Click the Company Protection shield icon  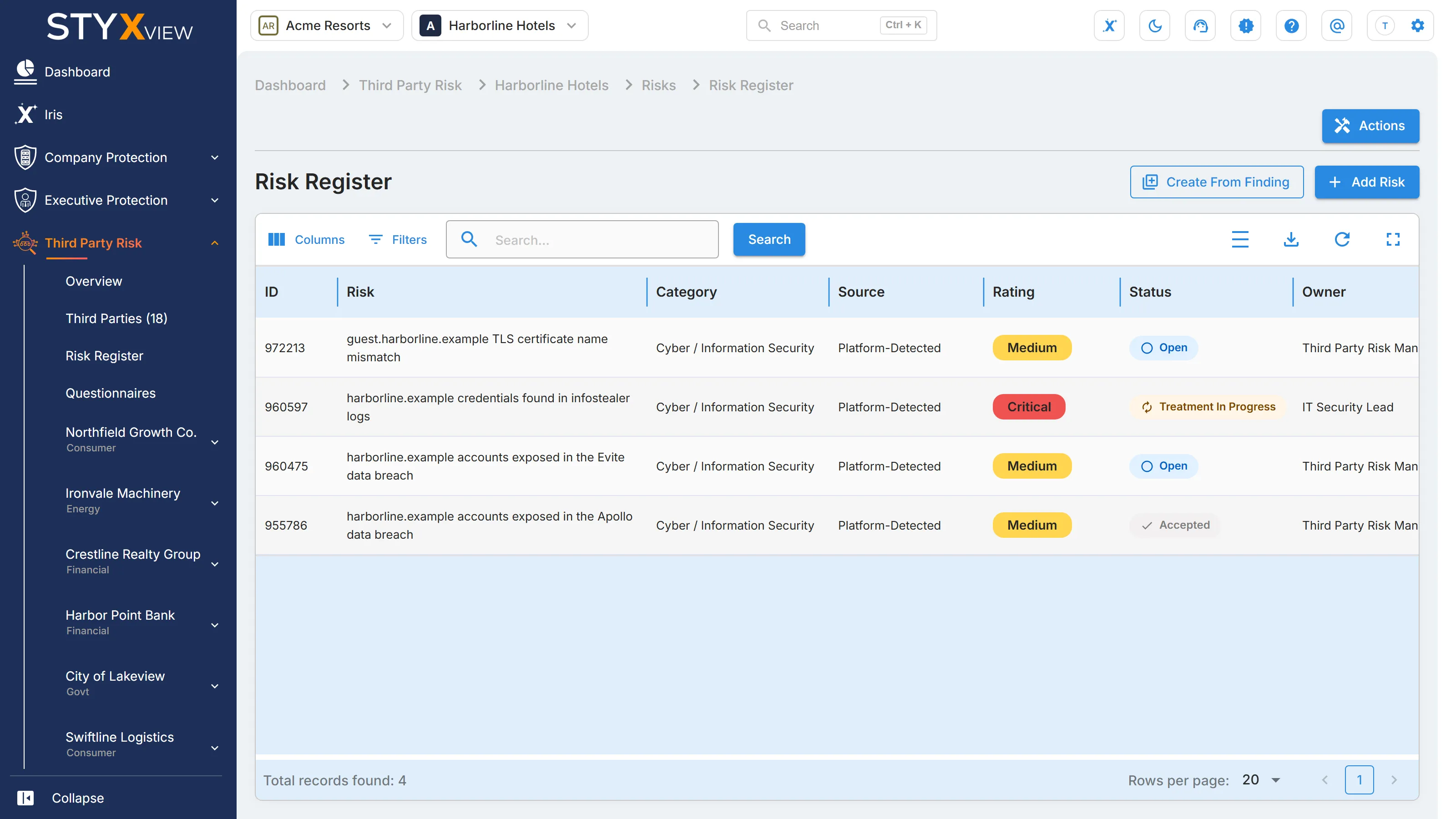(25, 157)
